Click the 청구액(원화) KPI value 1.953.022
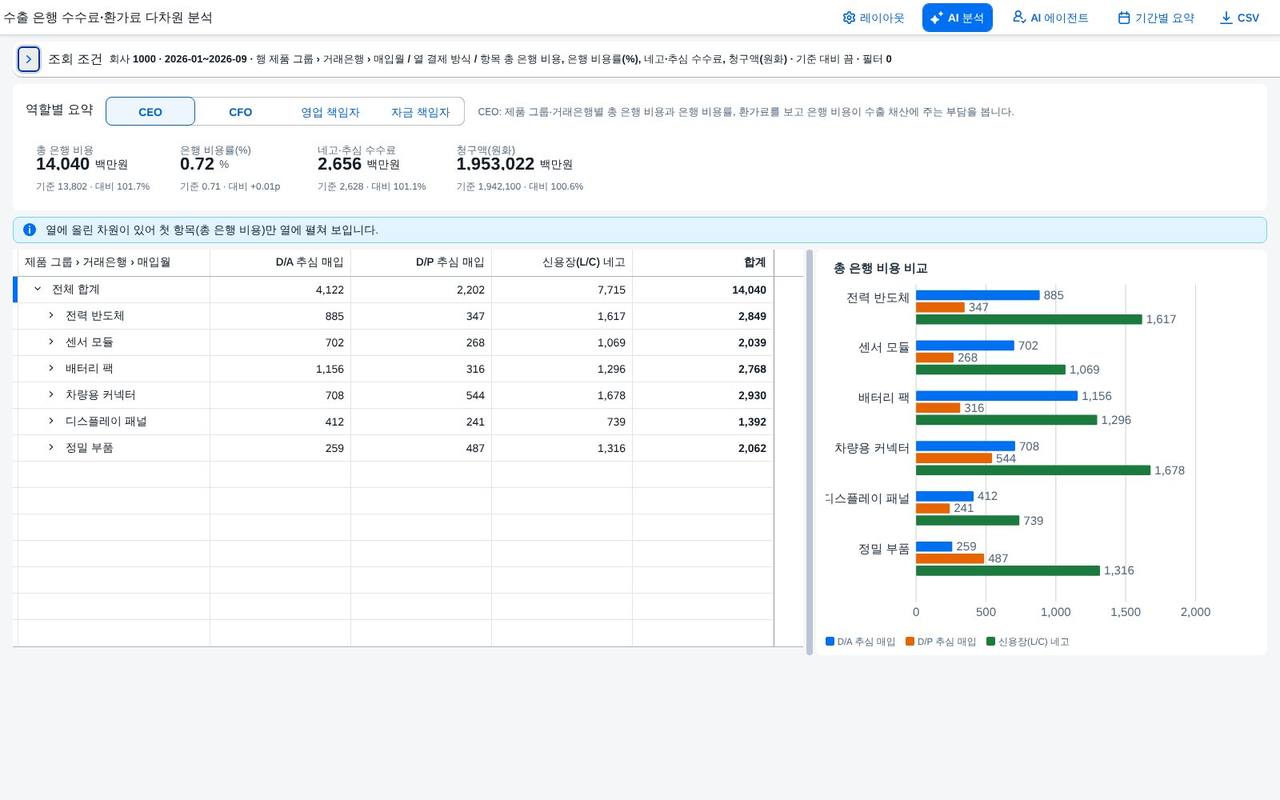Viewport: 1280px width, 800px height. pos(495,164)
